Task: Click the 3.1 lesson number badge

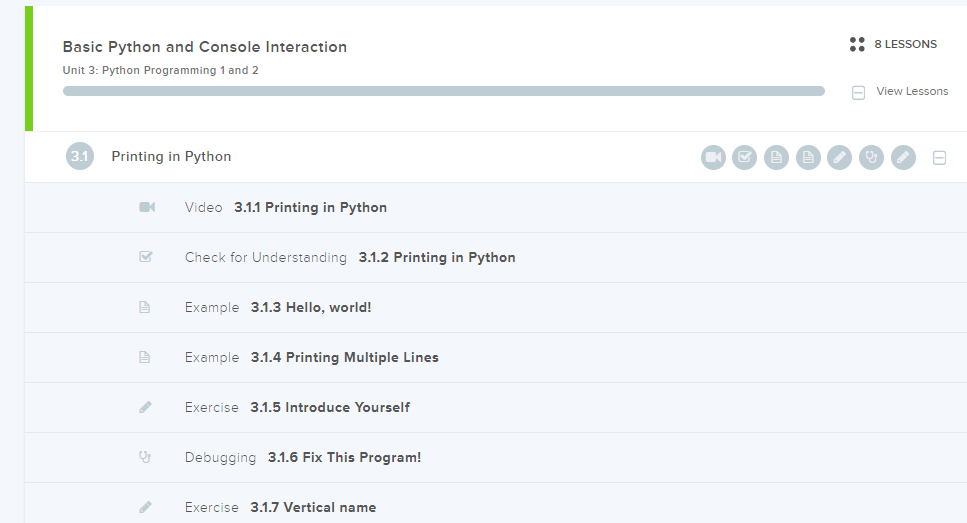Action: click(80, 157)
